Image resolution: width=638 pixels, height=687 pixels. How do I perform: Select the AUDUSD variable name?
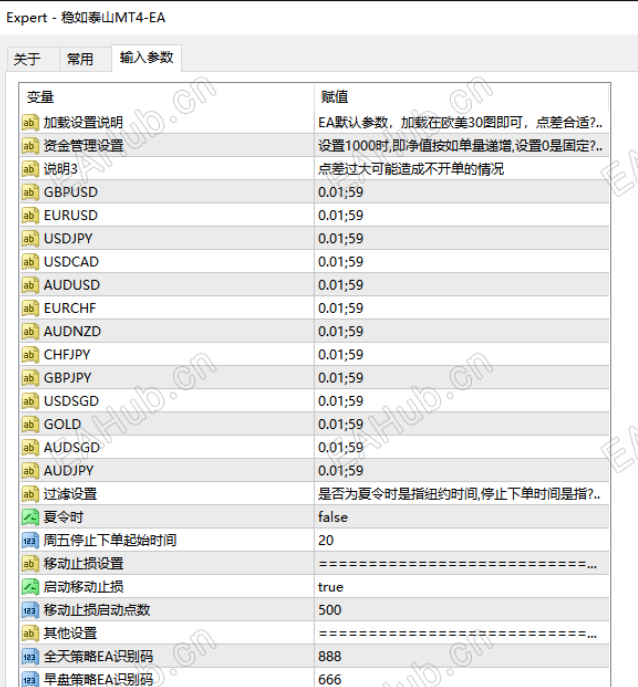tap(72, 285)
